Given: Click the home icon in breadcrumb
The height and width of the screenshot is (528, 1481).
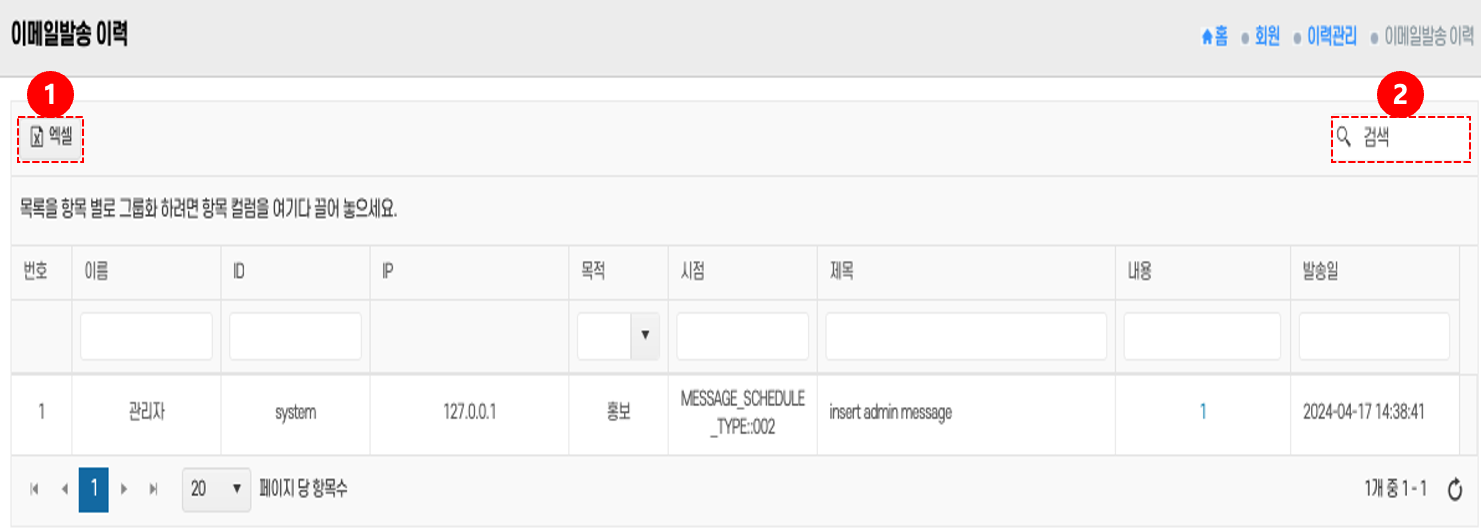Looking at the screenshot, I should tap(1207, 38).
